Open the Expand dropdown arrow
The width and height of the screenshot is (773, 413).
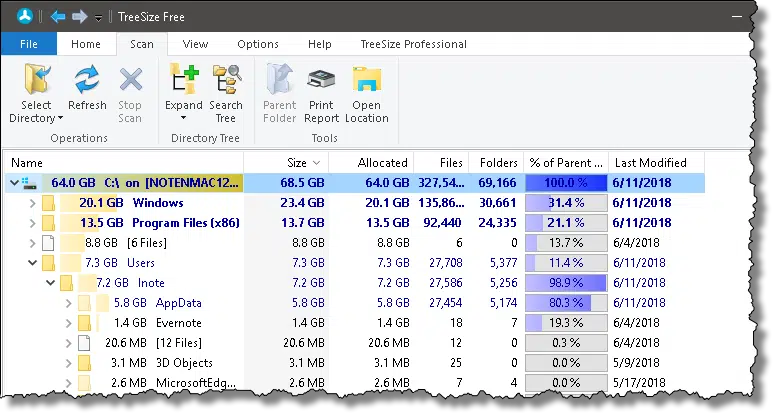coord(183,118)
